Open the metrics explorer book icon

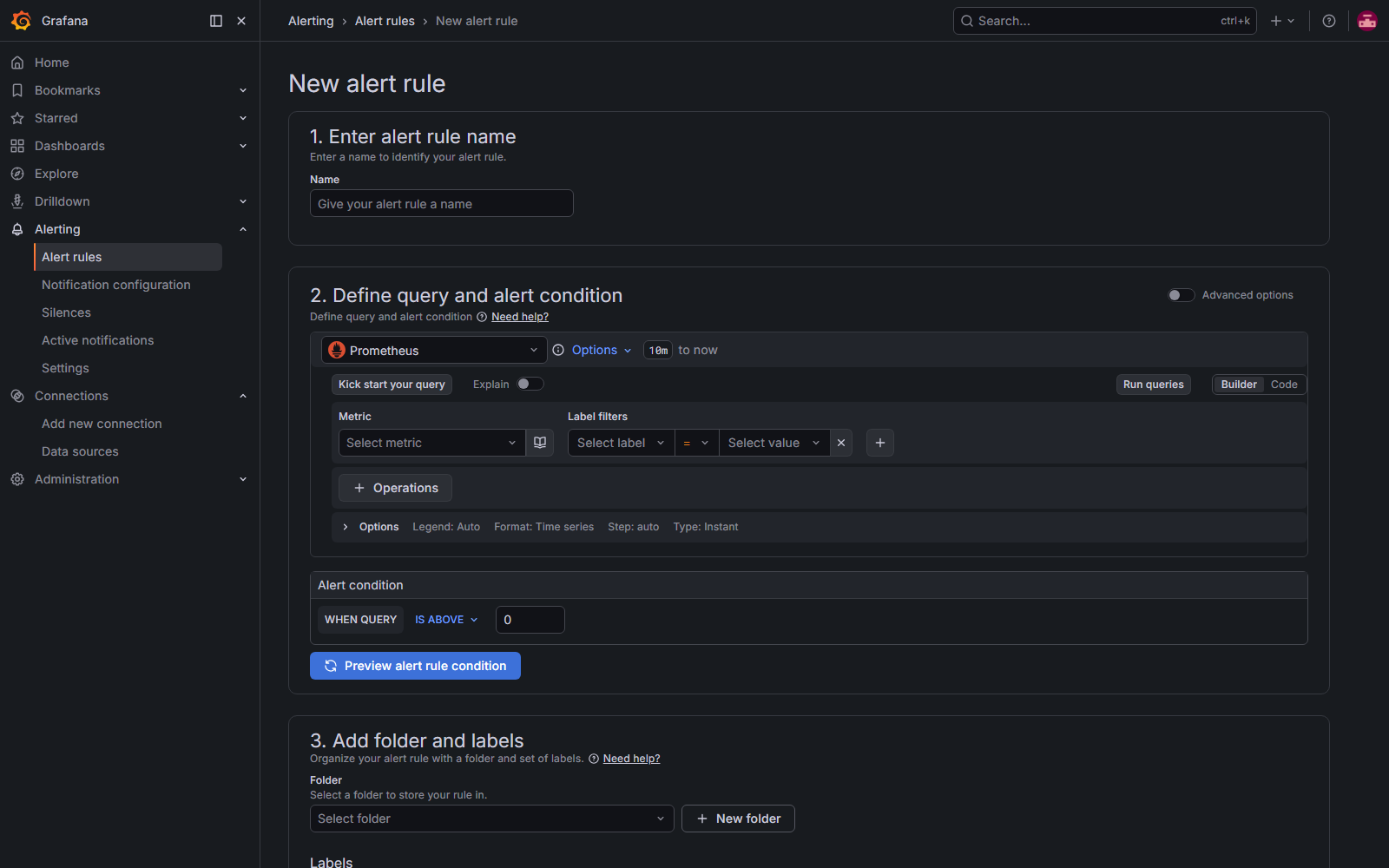[540, 443]
